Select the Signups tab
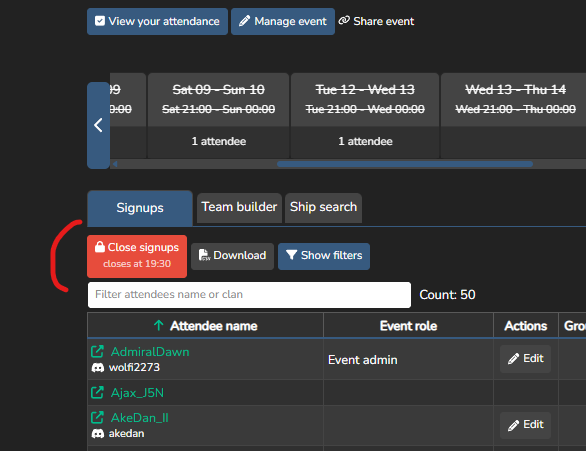 (x=140, y=208)
